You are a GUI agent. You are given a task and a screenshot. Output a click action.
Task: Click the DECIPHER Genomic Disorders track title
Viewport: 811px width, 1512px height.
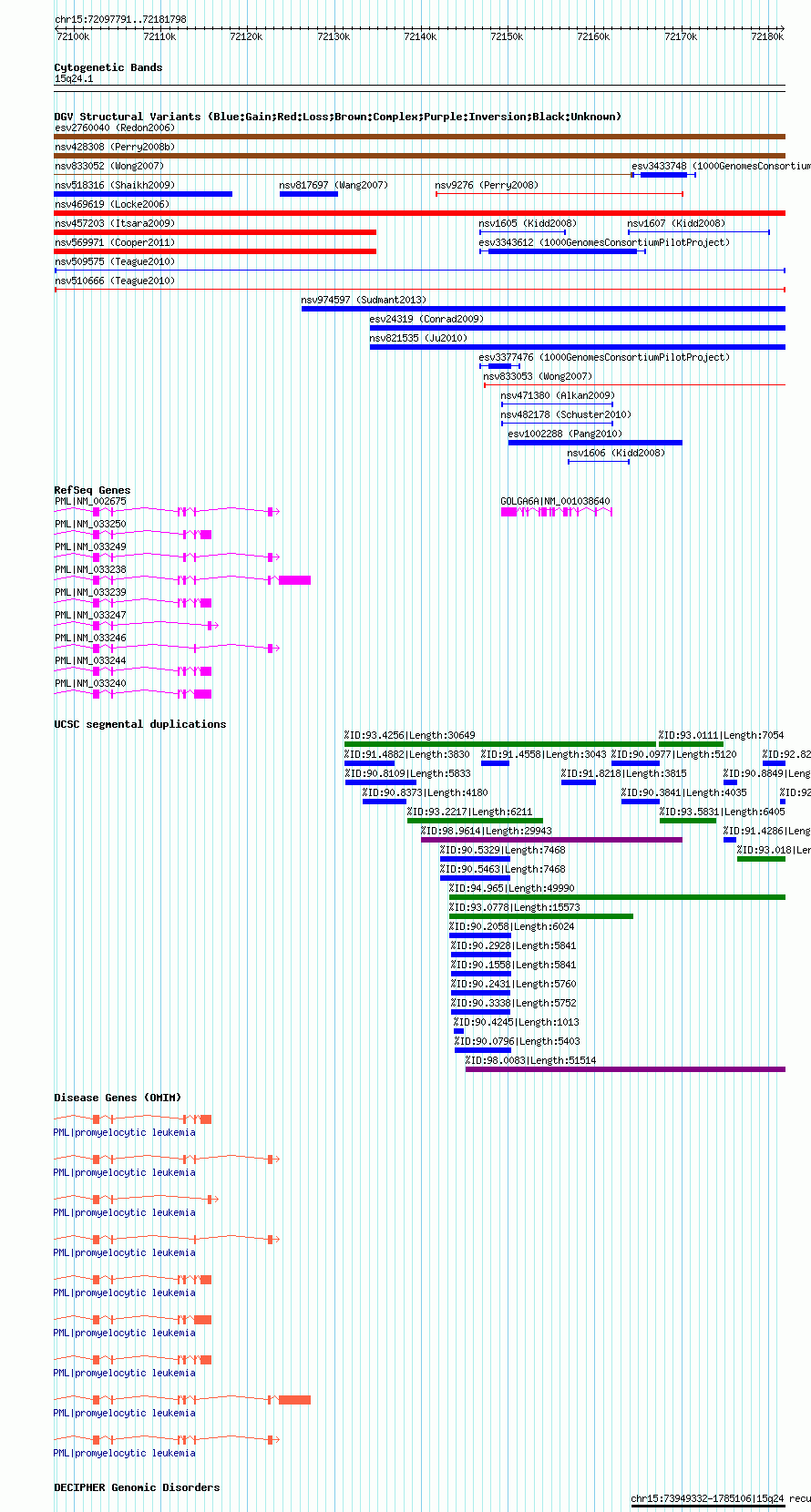[x=137, y=1487]
